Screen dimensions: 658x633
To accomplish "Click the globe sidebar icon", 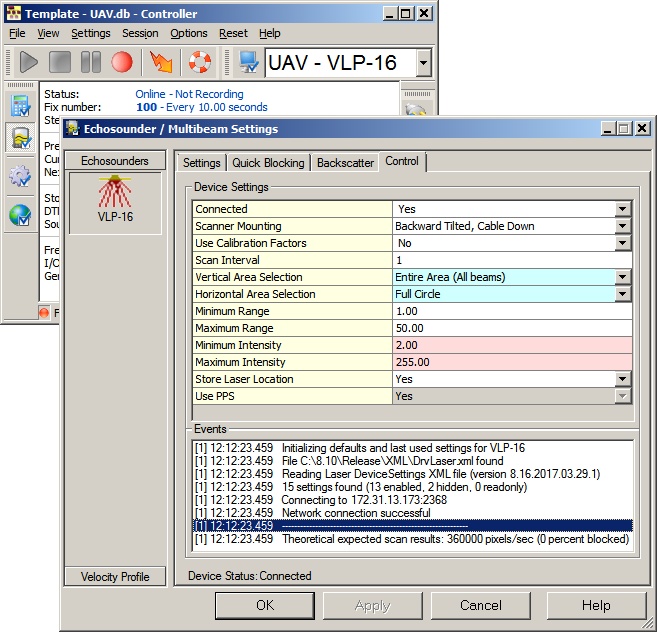I will (x=20, y=214).
